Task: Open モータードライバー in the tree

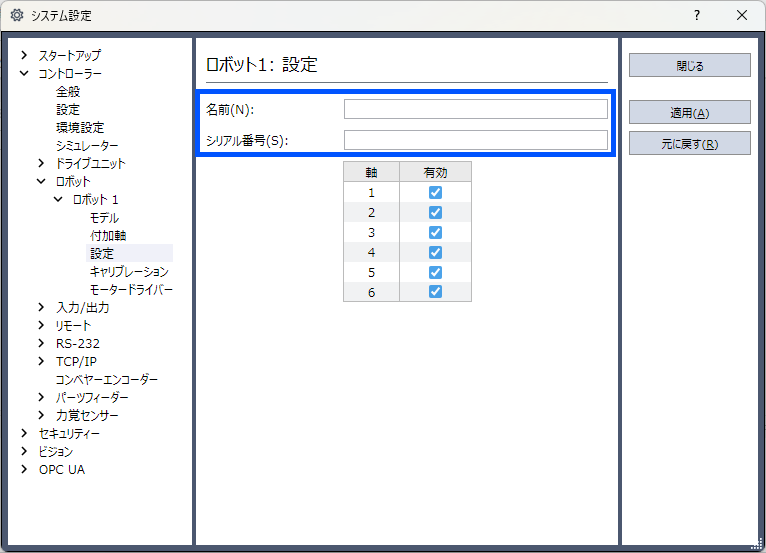Action: (x=131, y=290)
